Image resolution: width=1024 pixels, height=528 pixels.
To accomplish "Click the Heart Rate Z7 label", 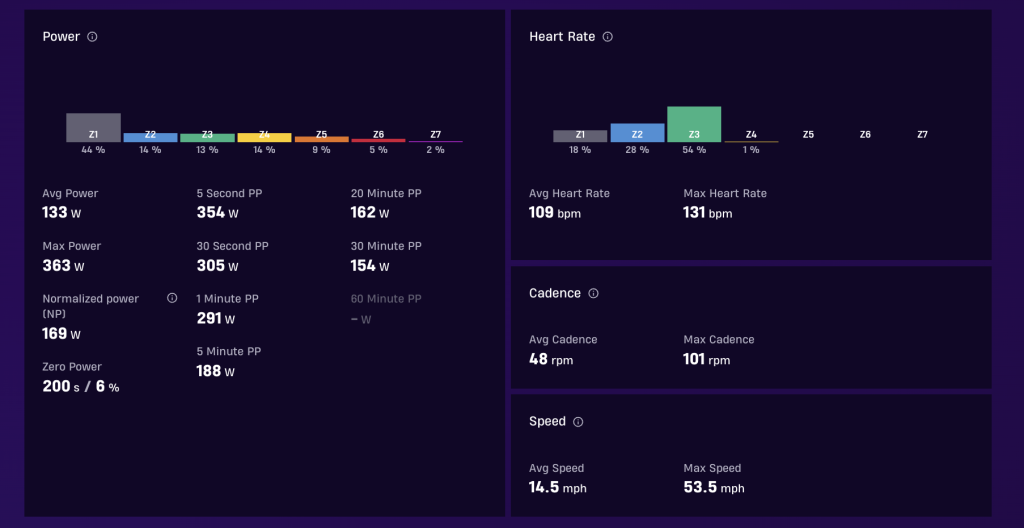I will click(x=922, y=135).
